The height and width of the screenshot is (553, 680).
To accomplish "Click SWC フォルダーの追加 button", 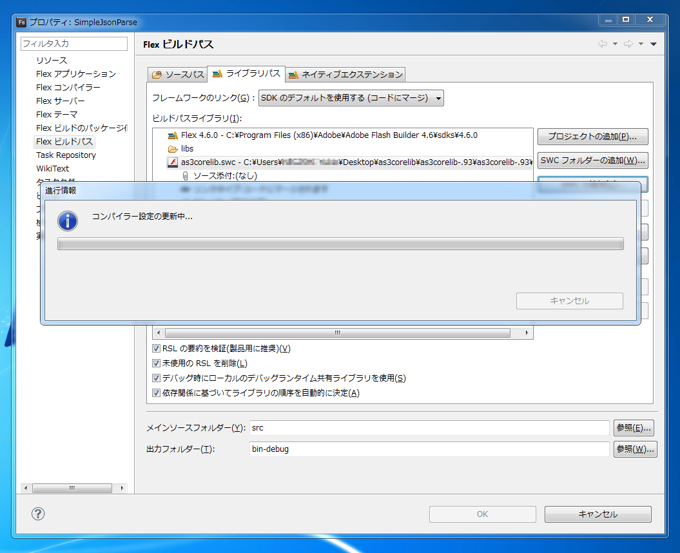I will coord(592,160).
